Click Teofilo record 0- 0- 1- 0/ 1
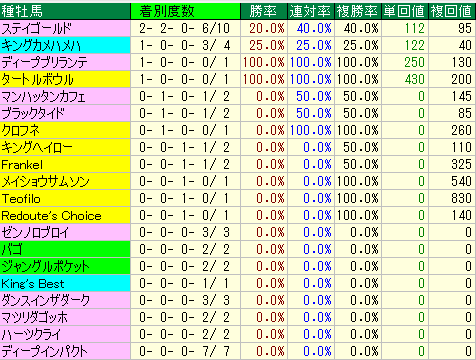Viewport: 476px width, 360px height. click(185, 198)
